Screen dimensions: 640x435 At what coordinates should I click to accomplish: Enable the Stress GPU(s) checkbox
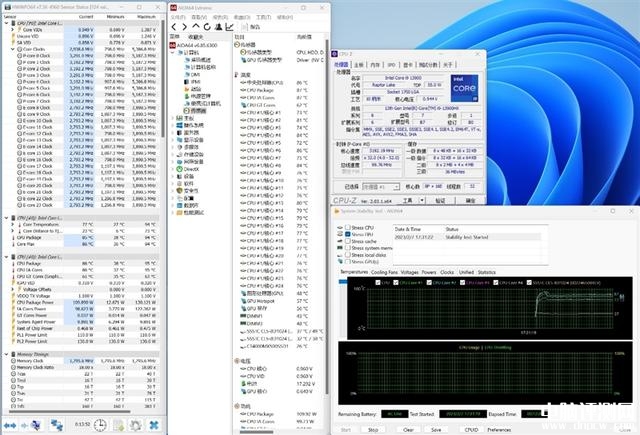click(x=348, y=262)
